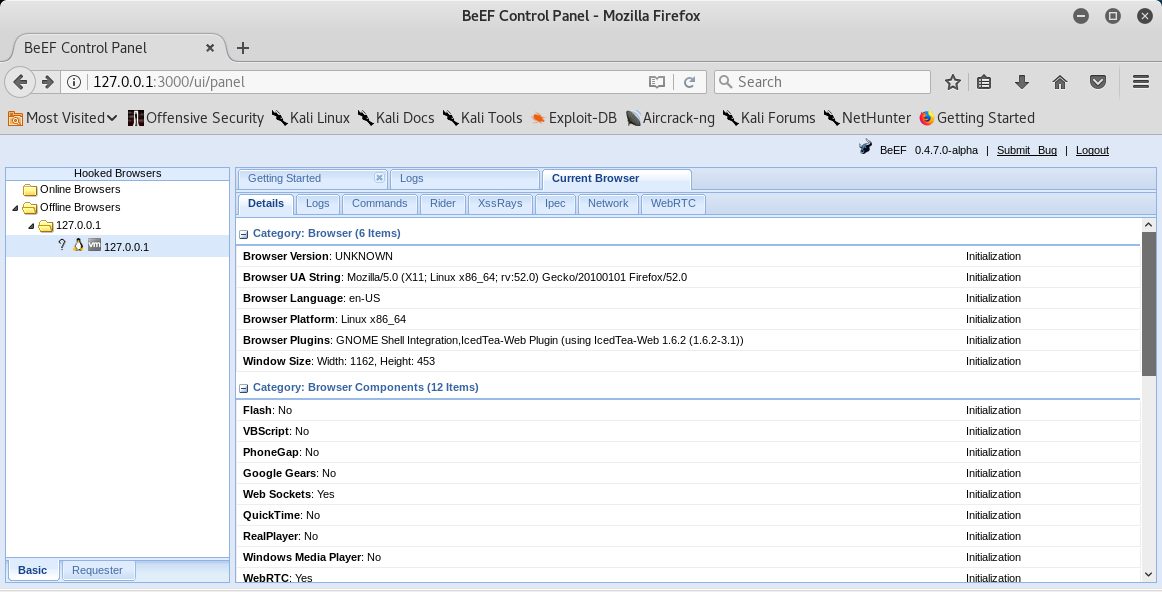Open the WebRTC sub-tab
Screen dimensions: 1162x592
click(673, 204)
